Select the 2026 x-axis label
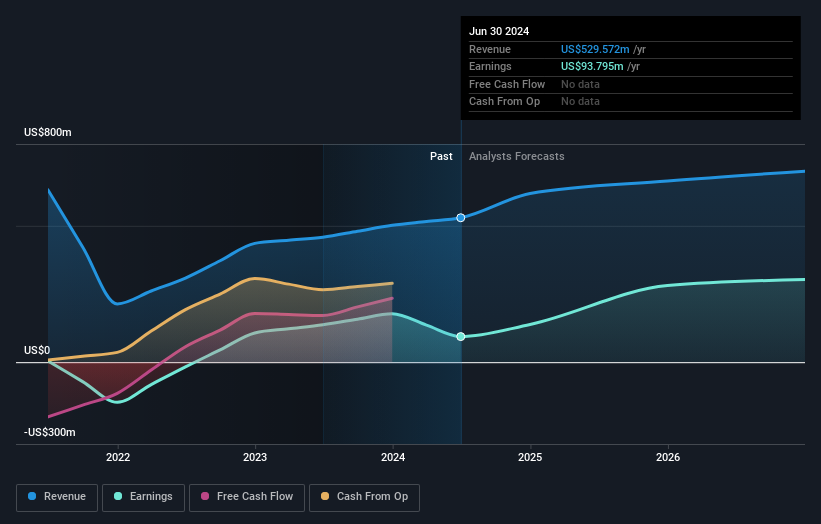821x524 pixels. pos(668,457)
